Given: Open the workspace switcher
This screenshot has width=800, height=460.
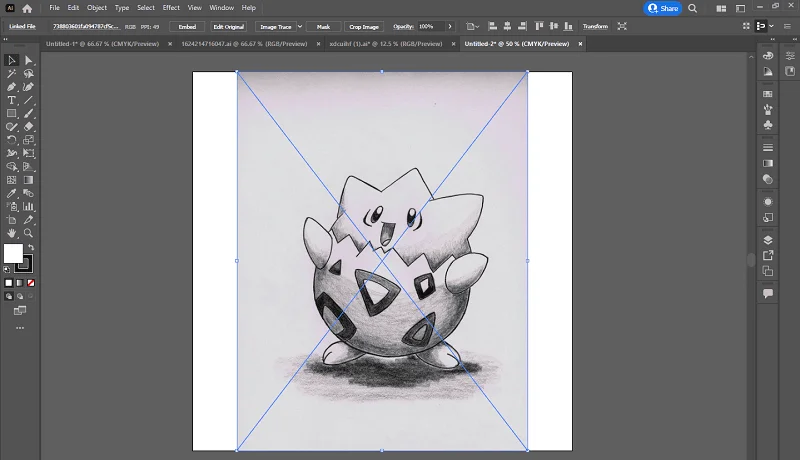Looking at the screenshot, I should pos(740,8).
